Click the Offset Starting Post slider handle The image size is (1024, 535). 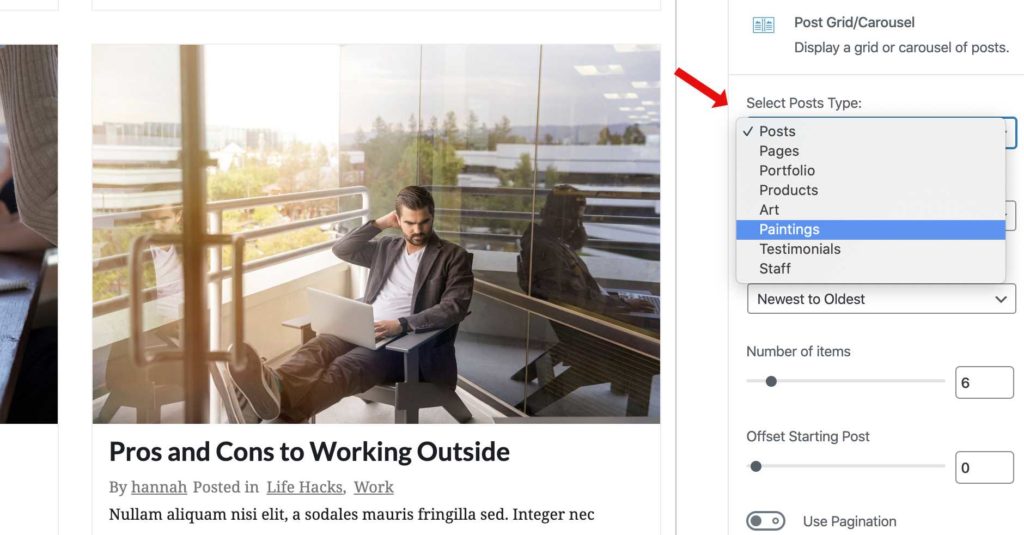756,466
